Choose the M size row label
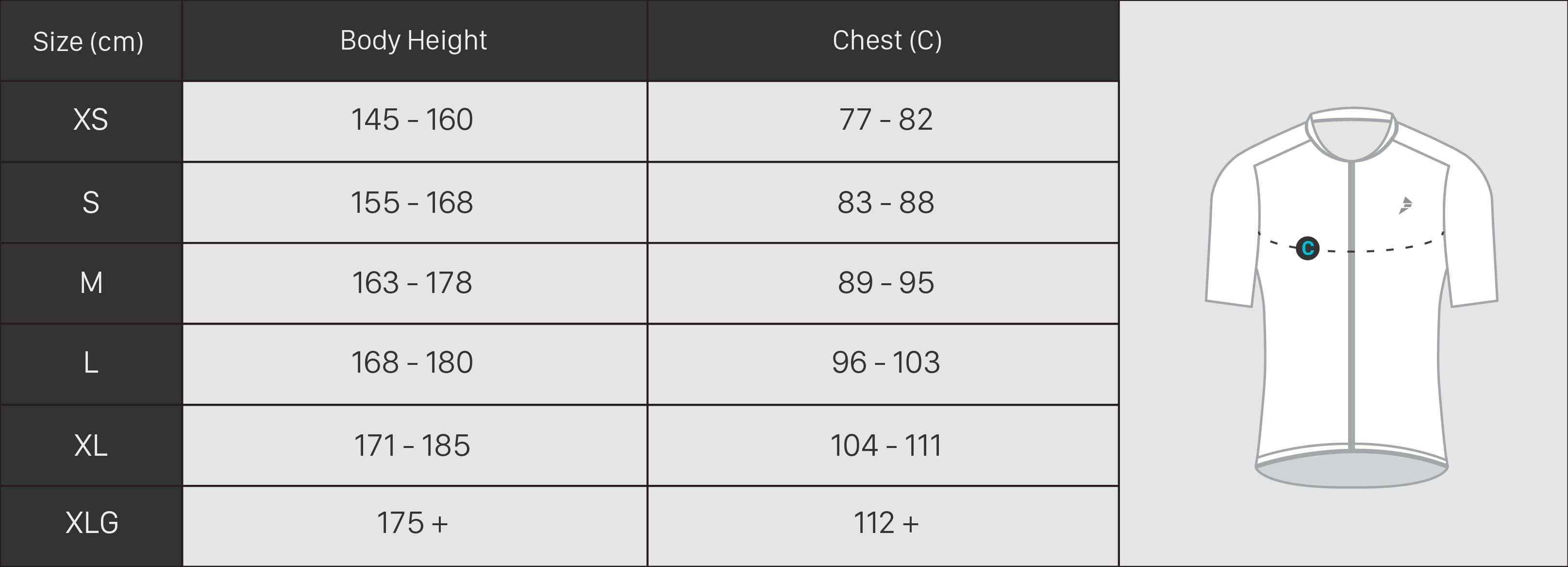Screen dimensions: 1568x567 [x=91, y=283]
